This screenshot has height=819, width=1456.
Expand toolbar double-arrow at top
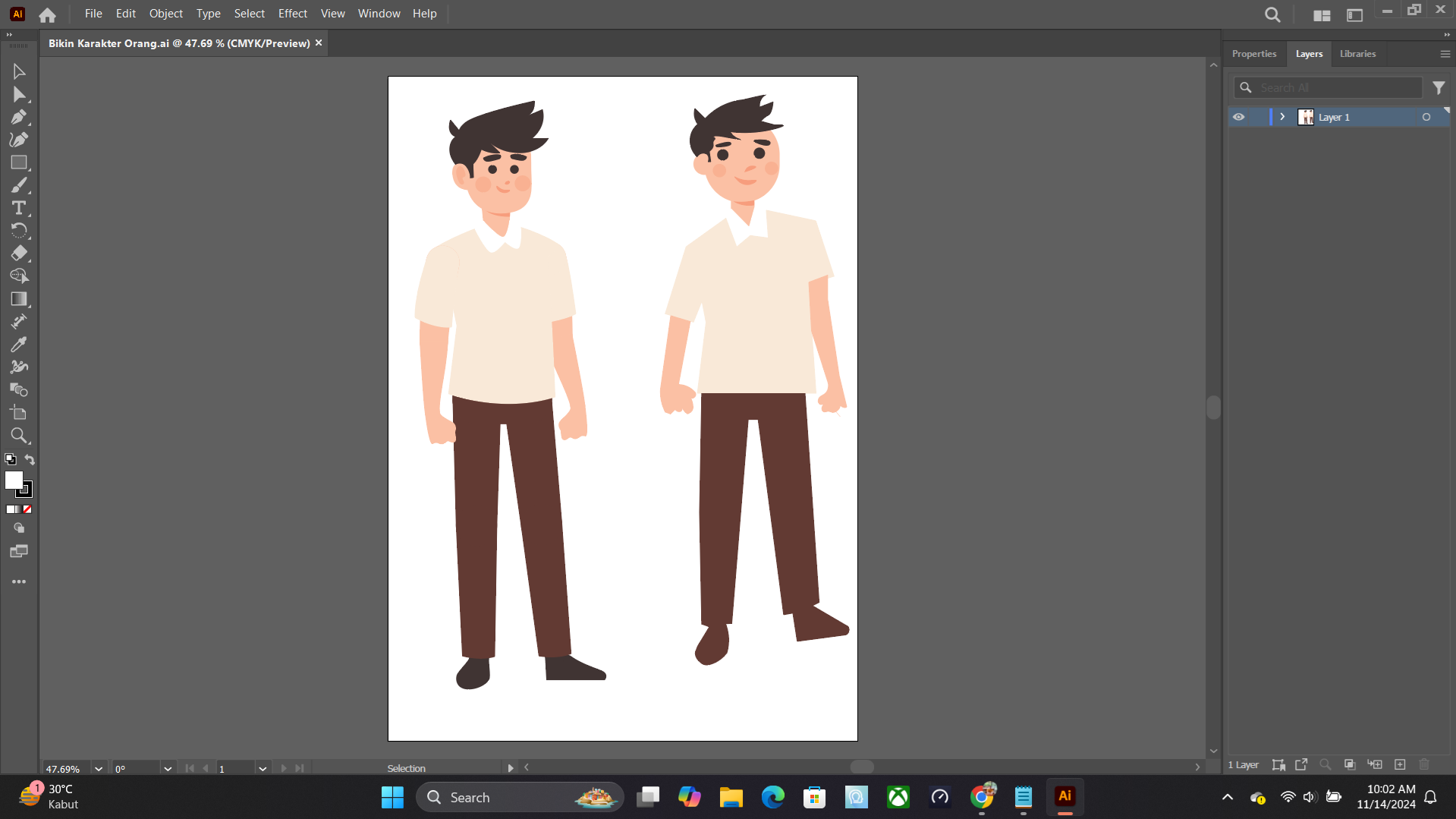[9, 35]
